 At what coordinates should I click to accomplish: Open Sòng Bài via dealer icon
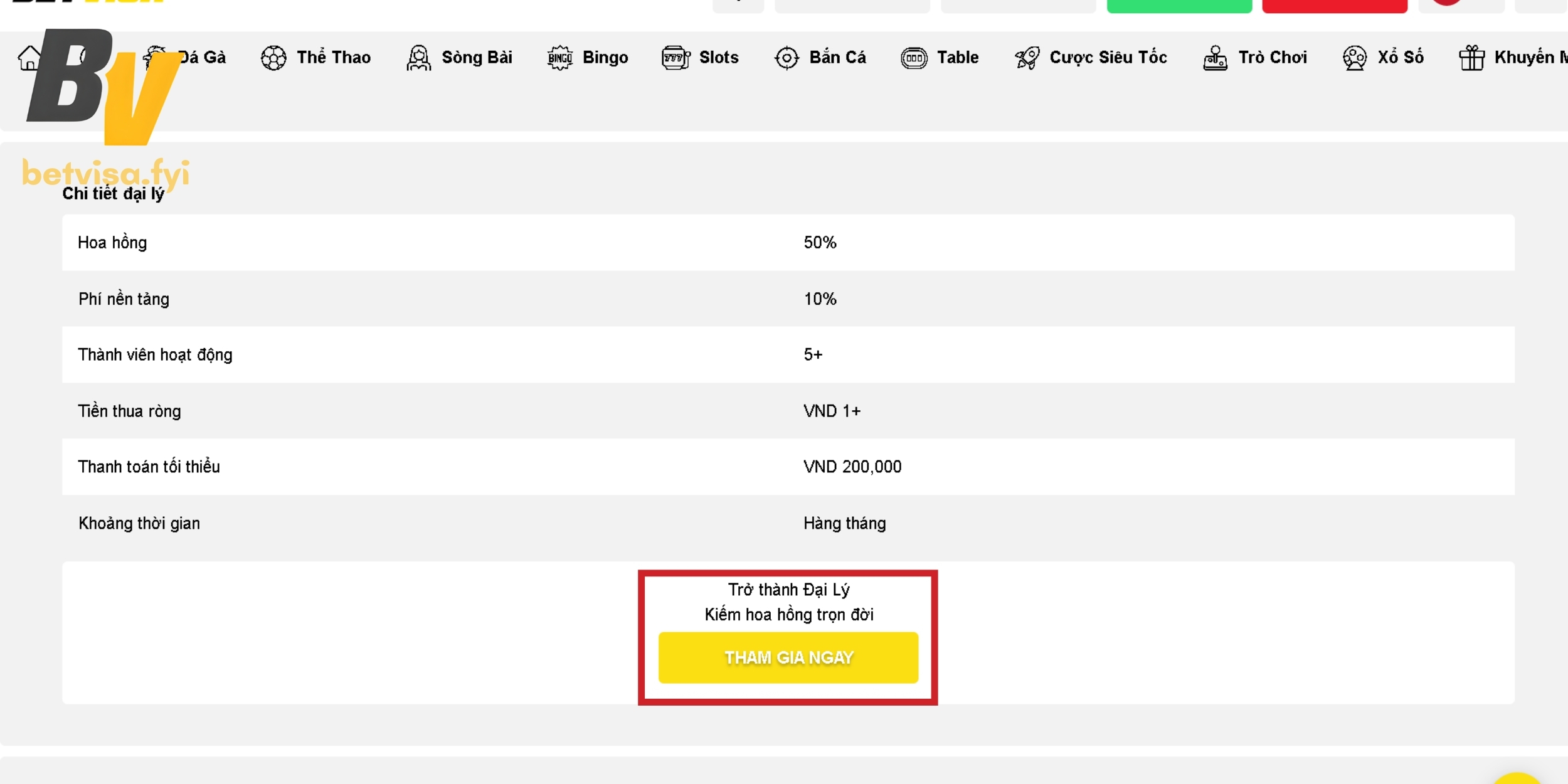pyautogui.click(x=418, y=58)
